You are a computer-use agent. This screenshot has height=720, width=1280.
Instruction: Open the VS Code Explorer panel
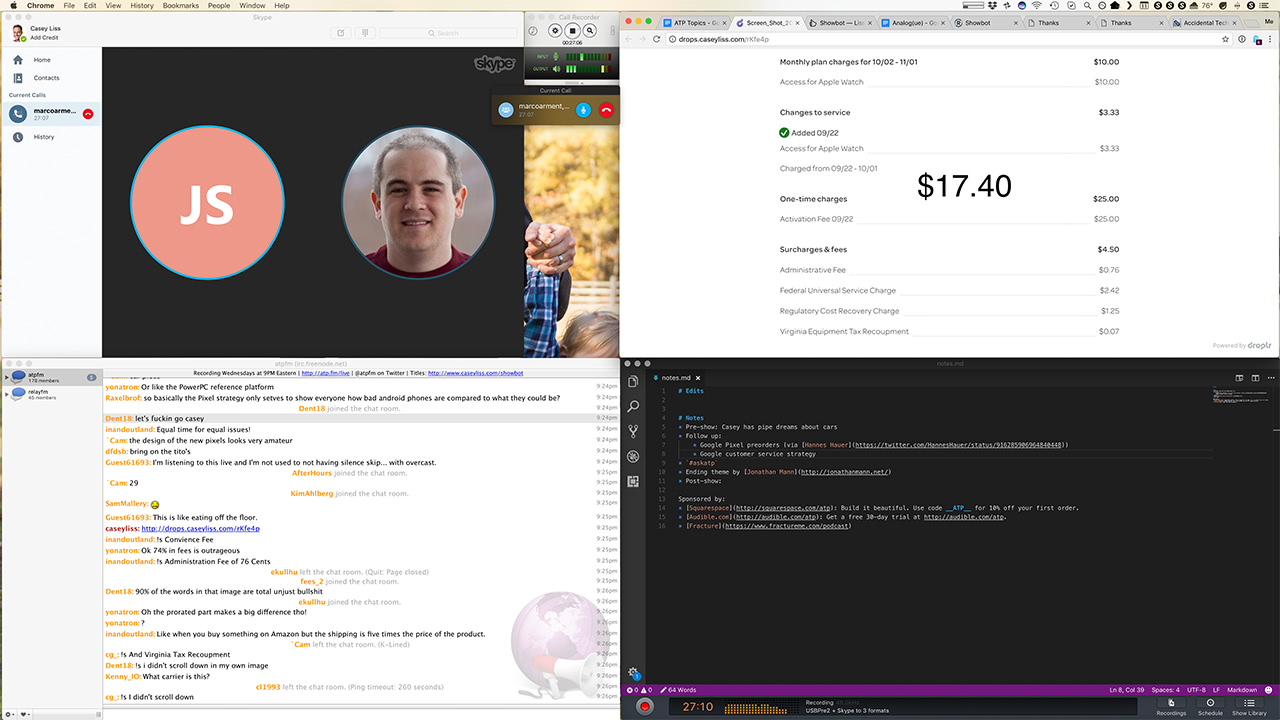633,381
